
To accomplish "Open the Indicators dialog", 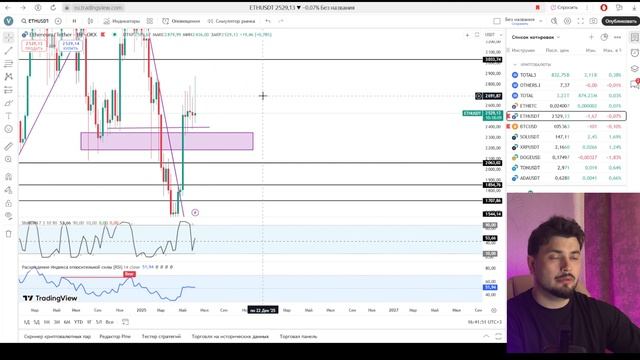I will click(x=122, y=21).
